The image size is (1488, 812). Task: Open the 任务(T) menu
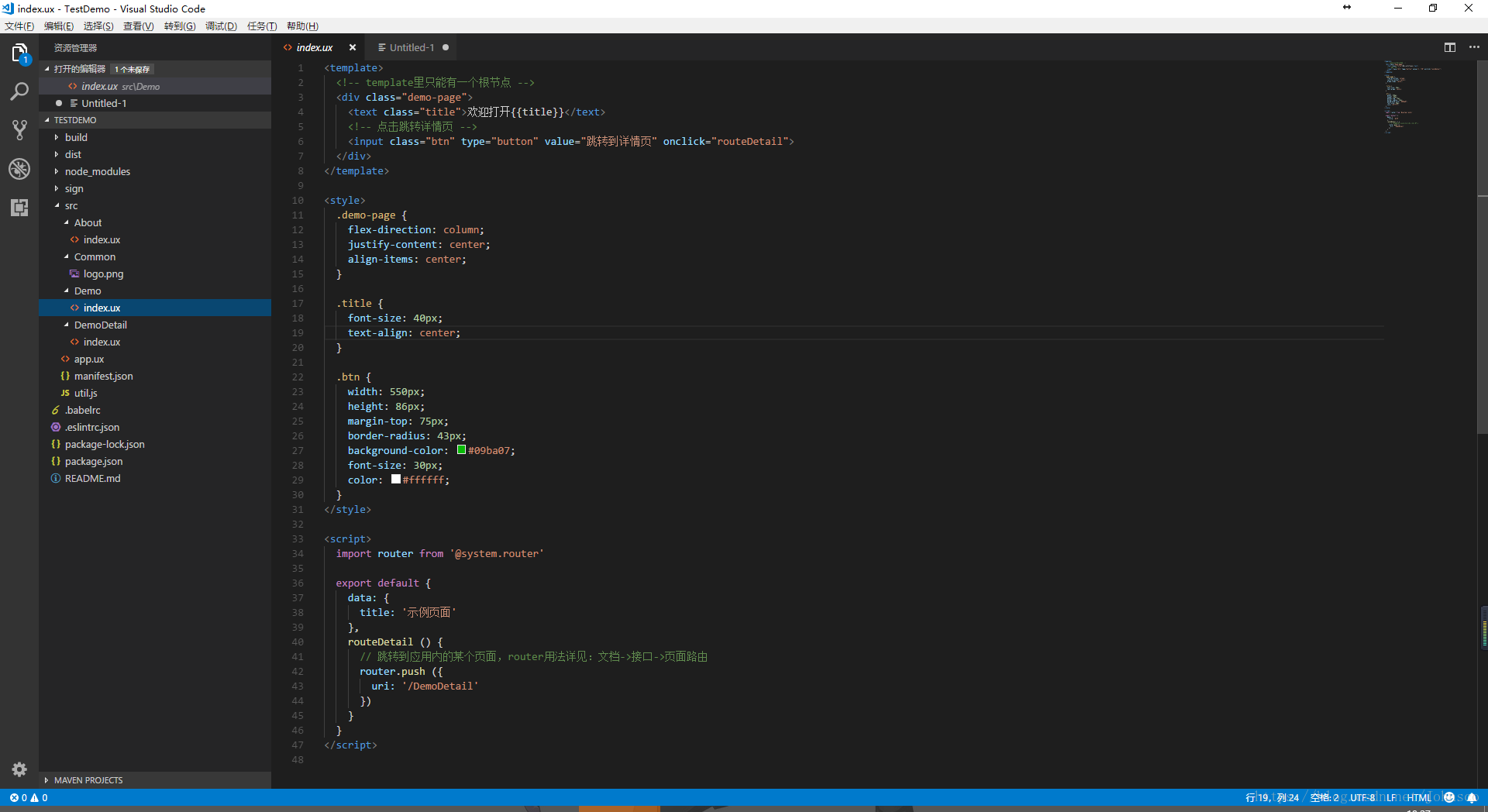(x=262, y=26)
